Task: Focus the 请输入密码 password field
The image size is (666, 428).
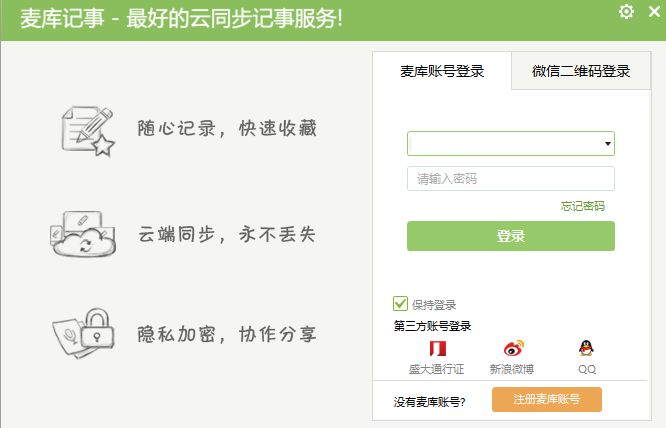Action: [510, 179]
